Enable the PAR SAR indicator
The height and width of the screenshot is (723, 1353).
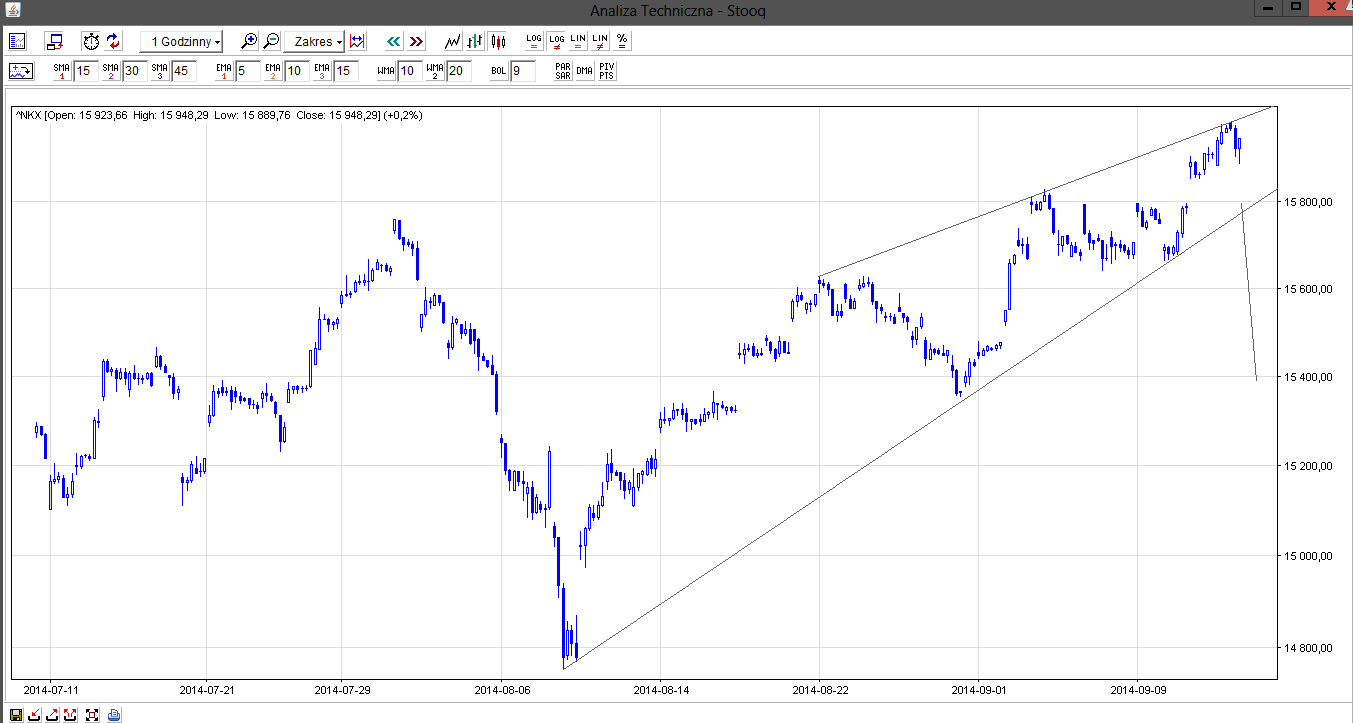pos(563,71)
